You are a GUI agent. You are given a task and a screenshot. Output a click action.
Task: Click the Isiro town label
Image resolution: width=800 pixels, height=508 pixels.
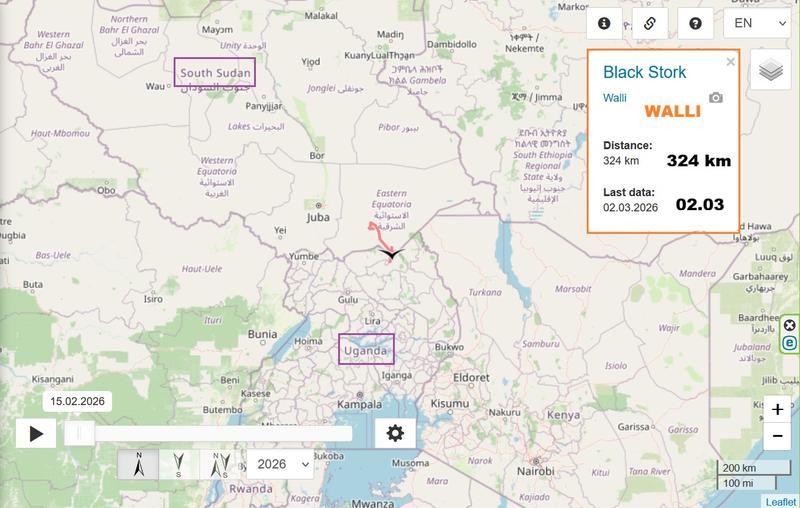(x=153, y=299)
